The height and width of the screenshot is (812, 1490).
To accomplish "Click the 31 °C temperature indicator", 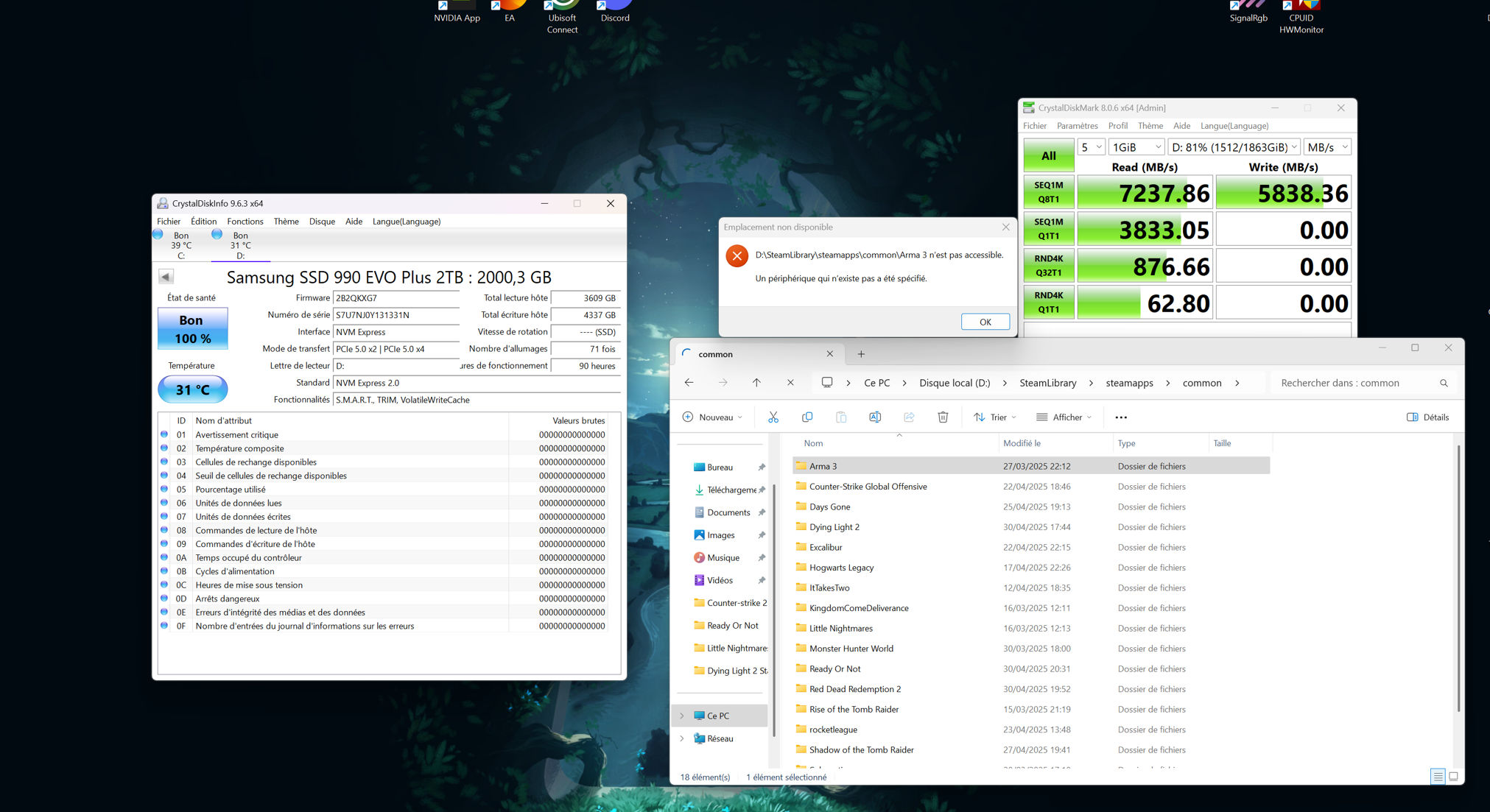I will point(192,389).
